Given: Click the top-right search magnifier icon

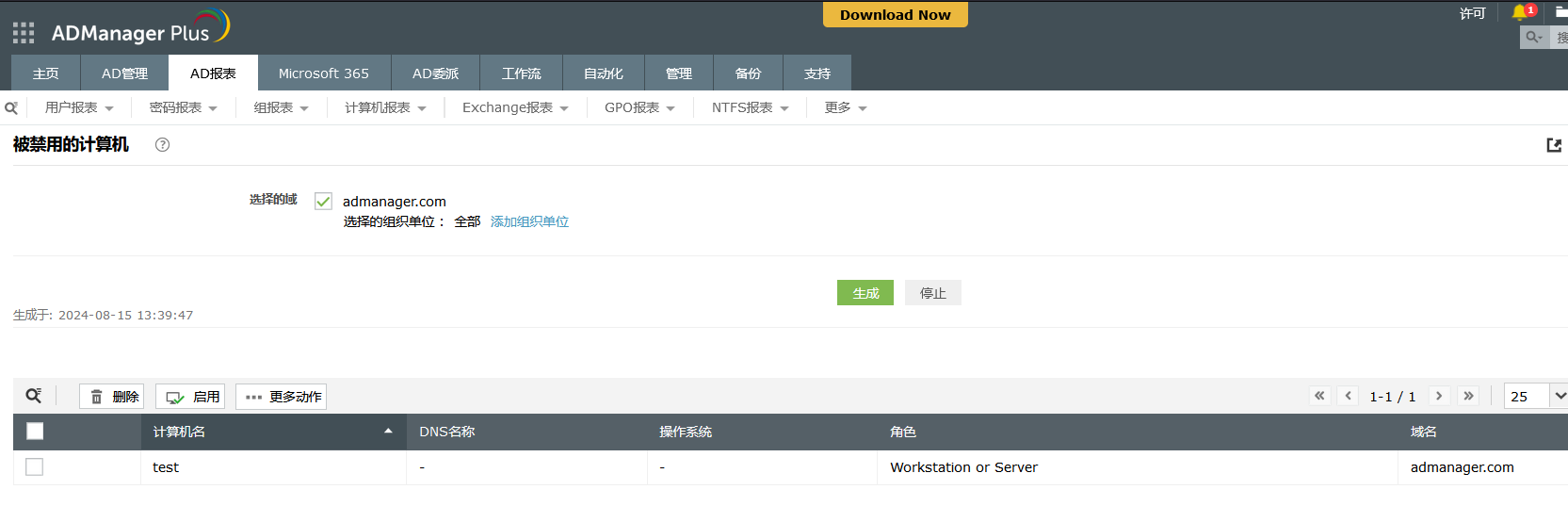Looking at the screenshot, I should tap(1533, 37).
